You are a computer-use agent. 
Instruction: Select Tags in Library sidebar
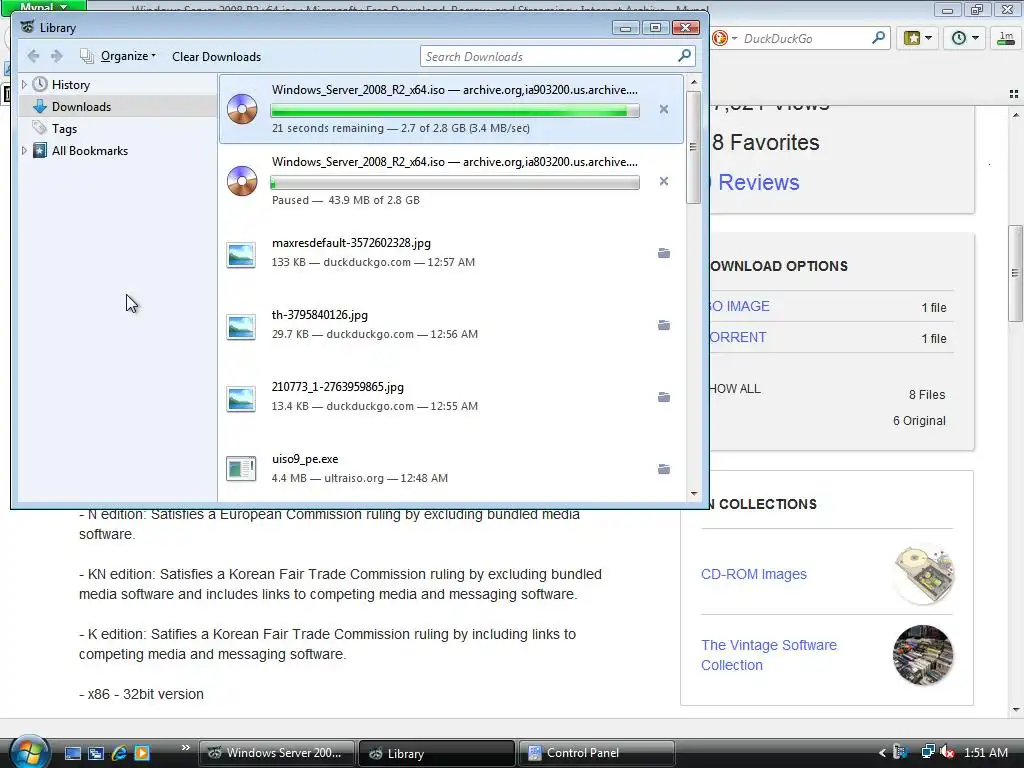pyautogui.click(x=64, y=129)
